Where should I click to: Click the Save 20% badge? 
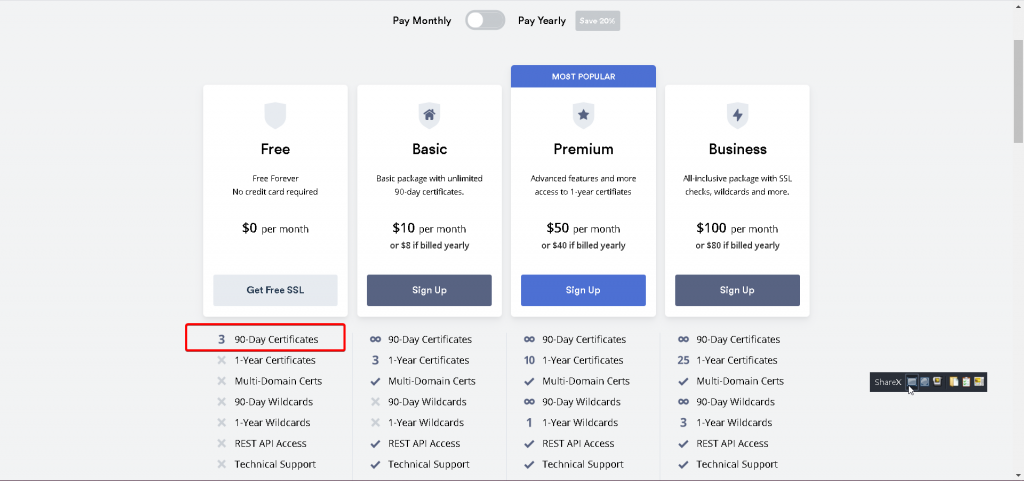[597, 20]
